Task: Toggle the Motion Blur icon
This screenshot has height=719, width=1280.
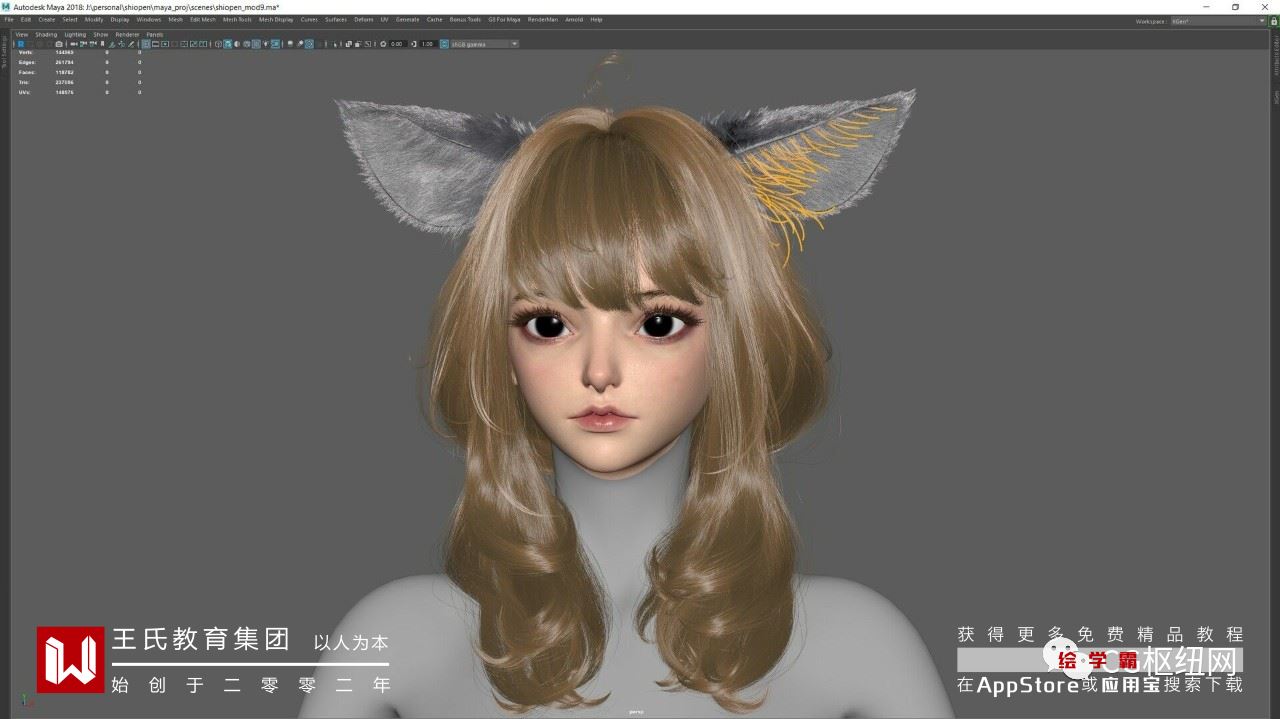Action: [x=299, y=44]
